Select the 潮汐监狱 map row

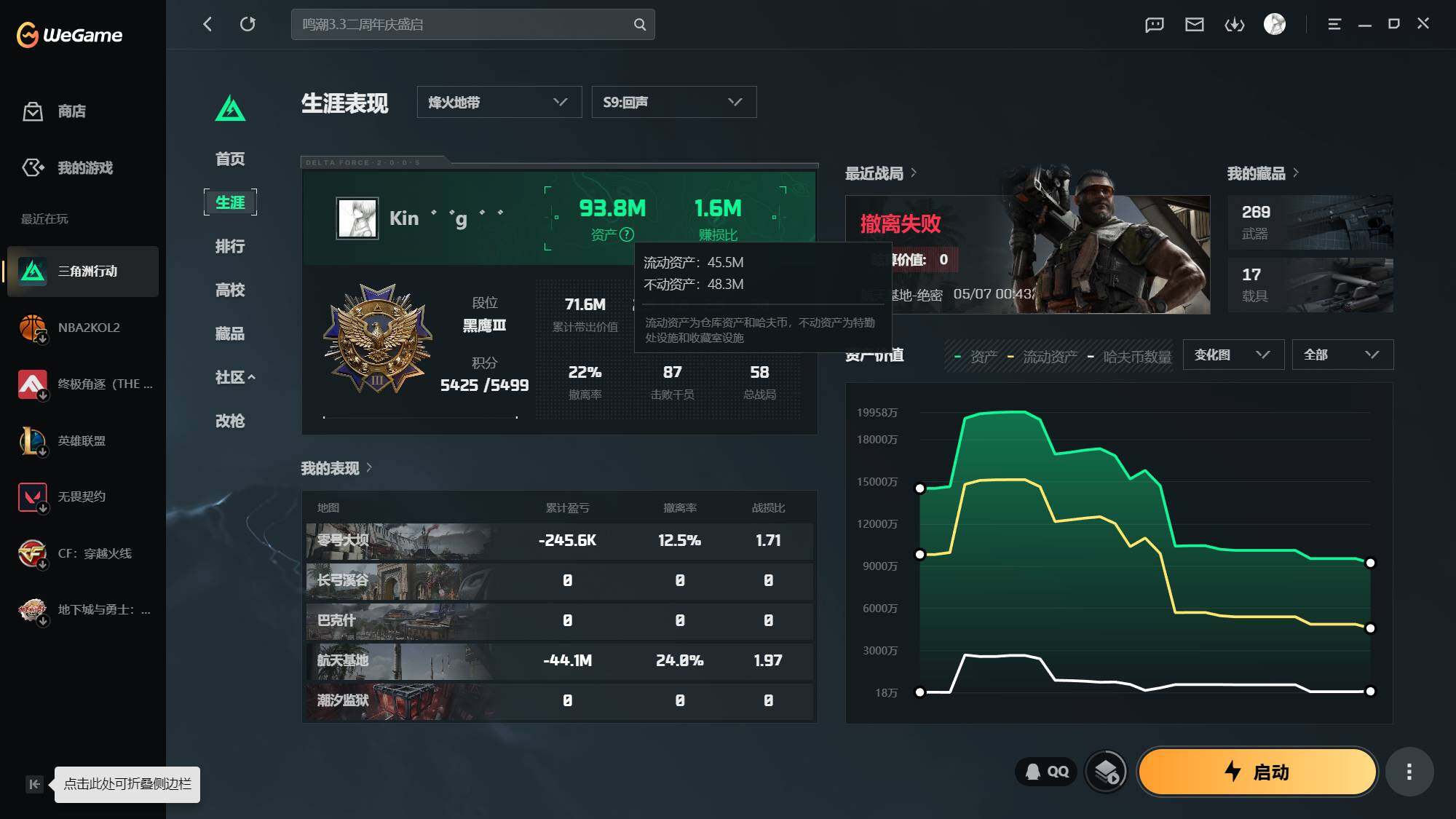click(559, 701)
